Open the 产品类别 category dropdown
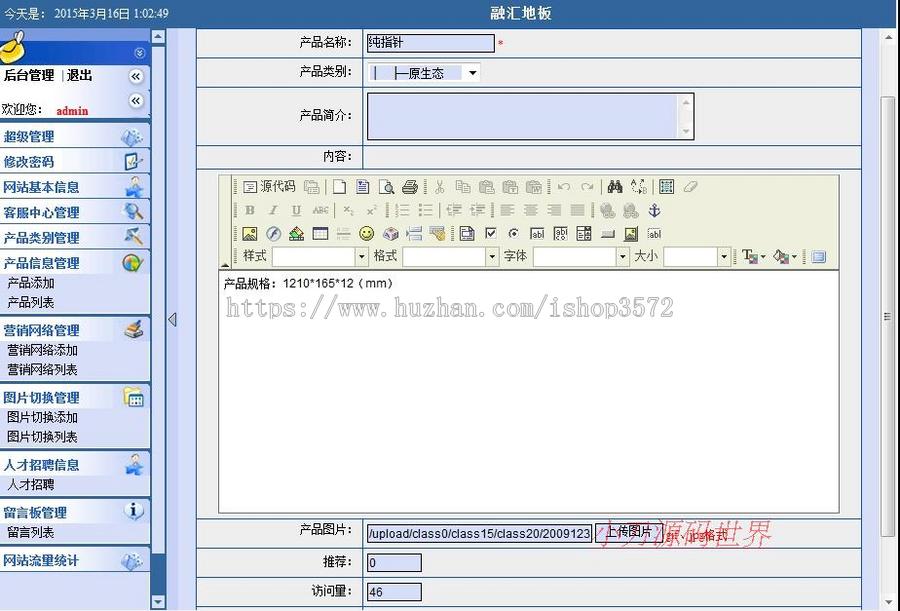Image resolution: width=900 pixels, height=611 pixels. click(x=423, y=73)
